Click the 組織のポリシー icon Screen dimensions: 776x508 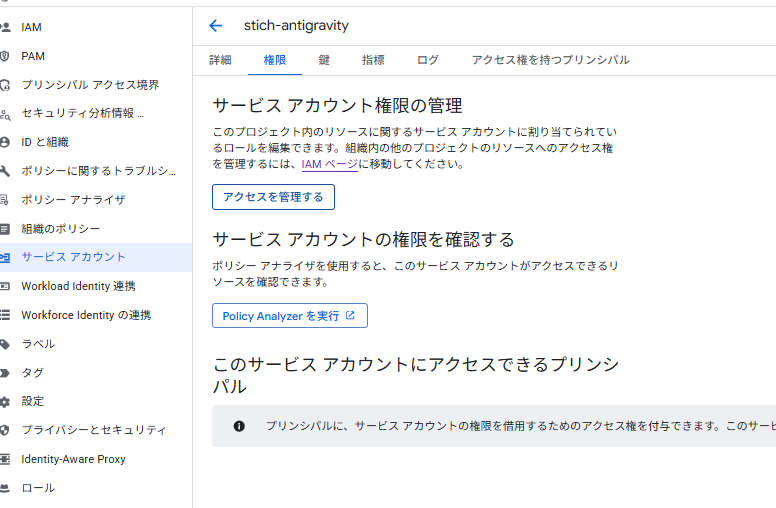point(5,229)
